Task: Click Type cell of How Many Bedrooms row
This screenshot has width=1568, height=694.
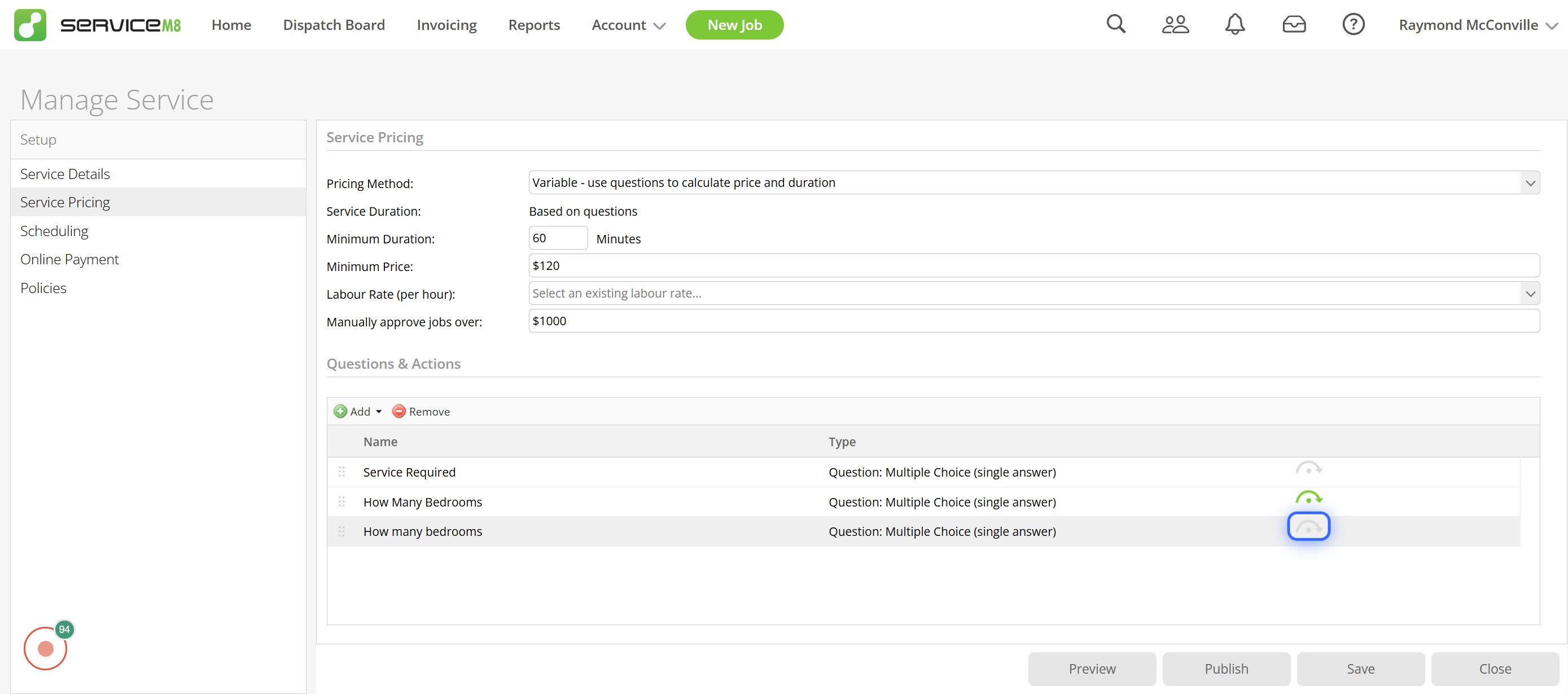Action: click(942, 501)
